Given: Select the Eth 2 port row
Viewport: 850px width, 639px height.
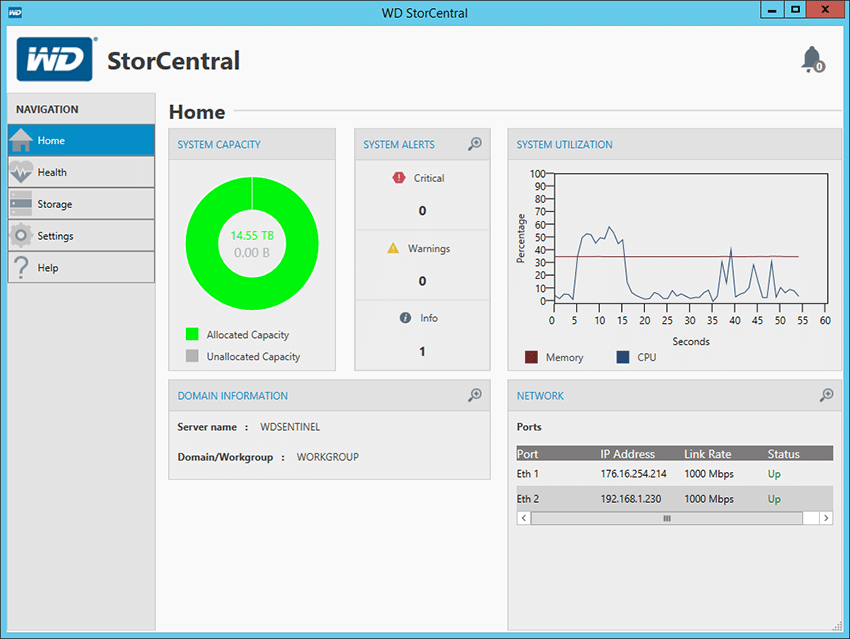Looking at the screenshot, I should (675, 499).
